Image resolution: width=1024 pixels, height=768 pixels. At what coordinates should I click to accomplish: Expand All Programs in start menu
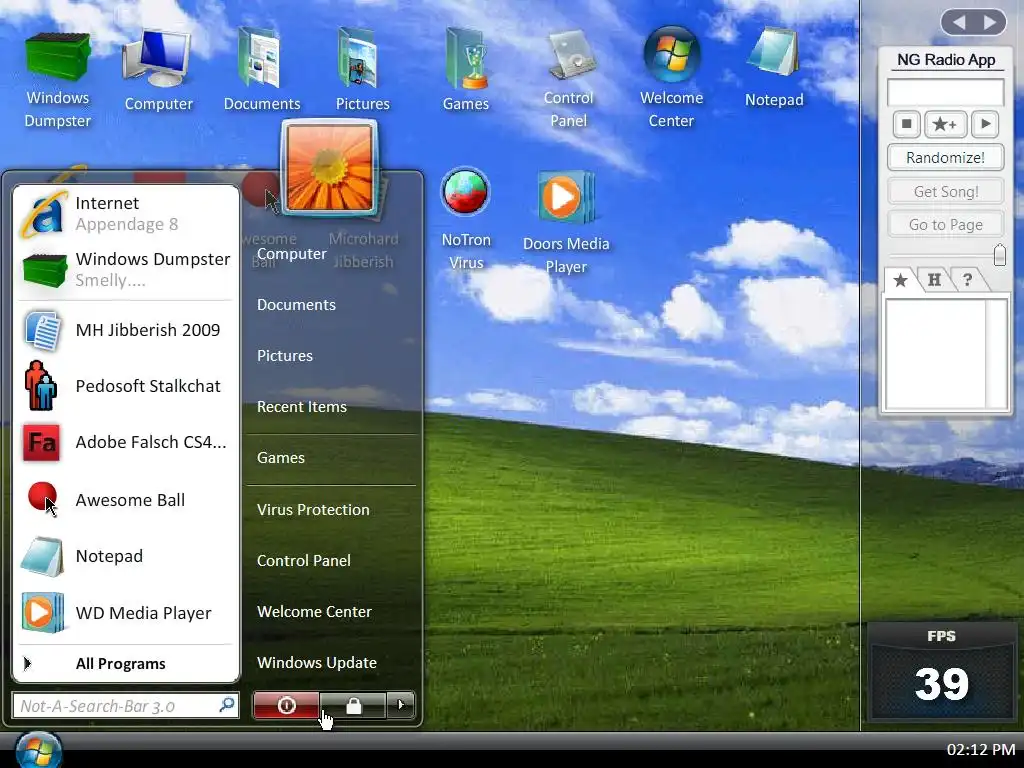(125, 664)
